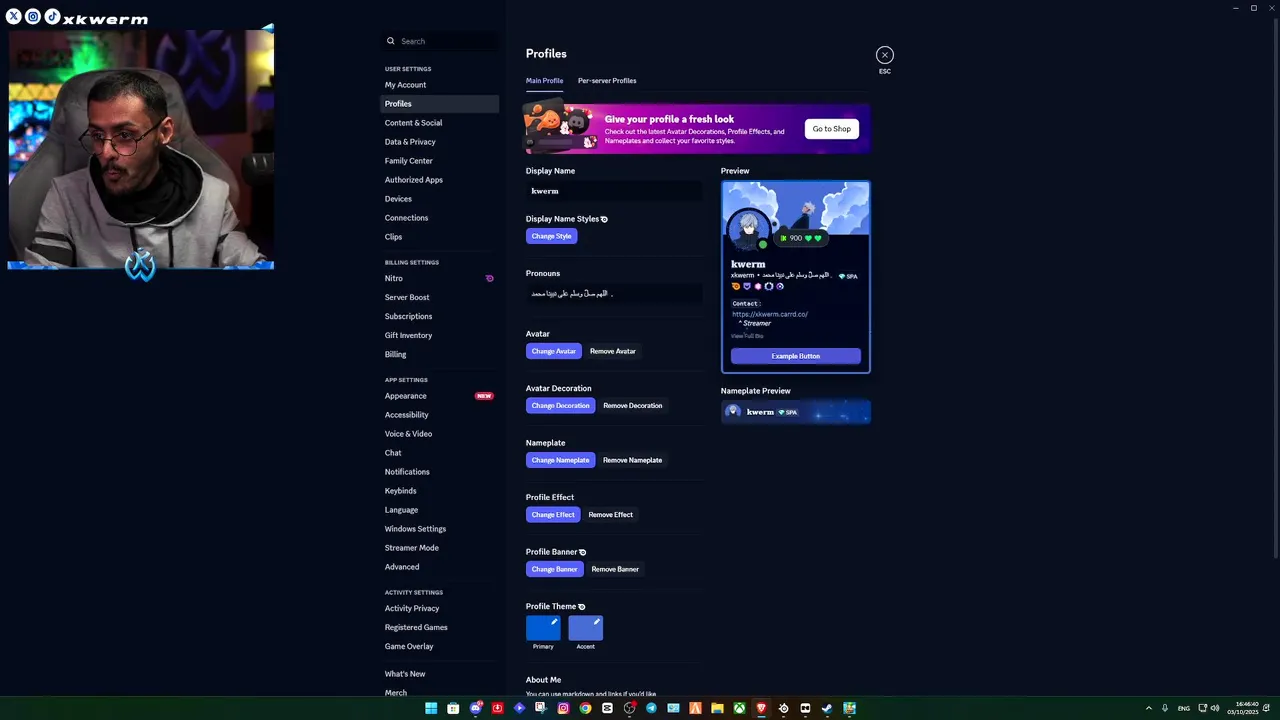Click Change Nameplate button
The width and height of the screenshot is (1280, 720).
click(x=560, y=460)
